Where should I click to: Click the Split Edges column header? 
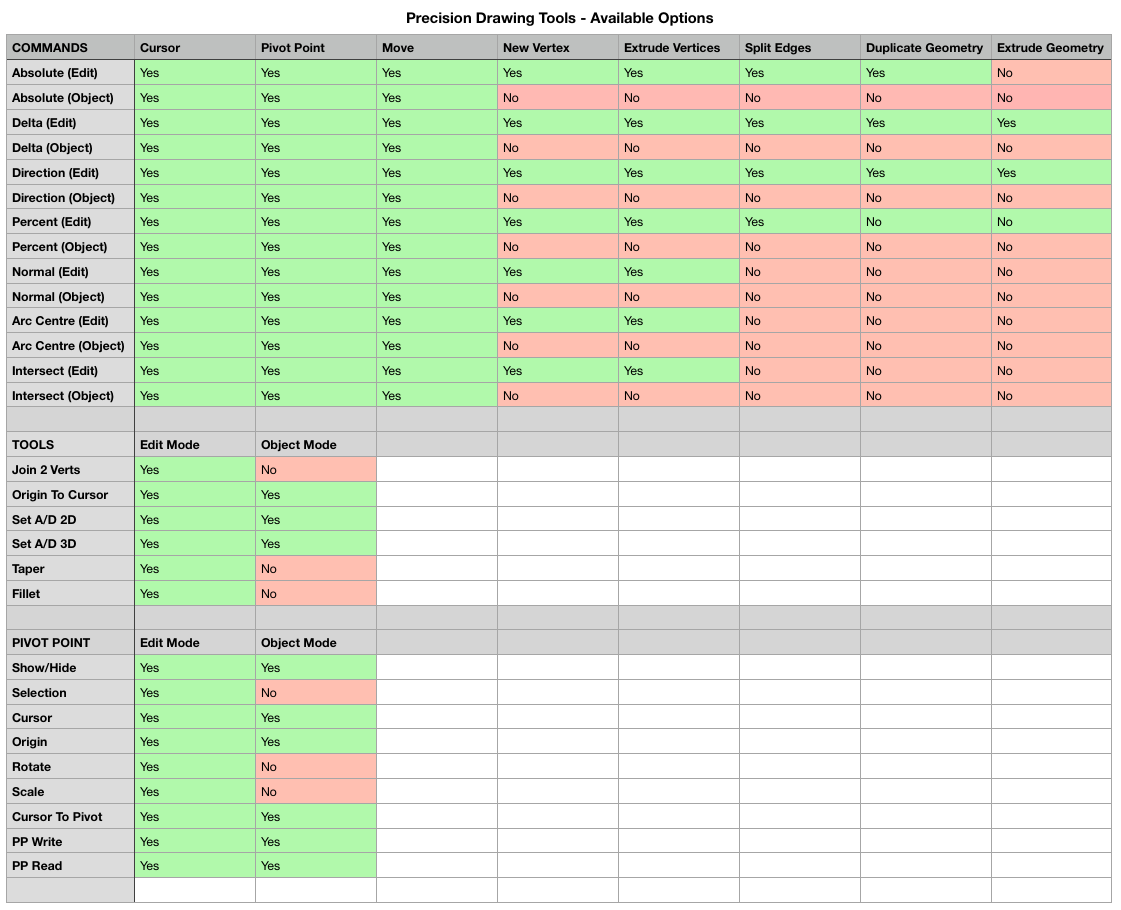799,48
